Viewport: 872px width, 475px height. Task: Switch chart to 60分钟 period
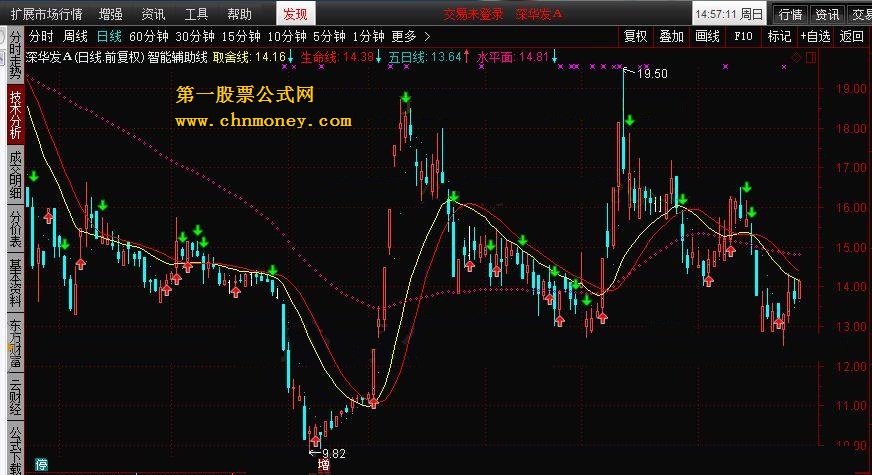148,37
